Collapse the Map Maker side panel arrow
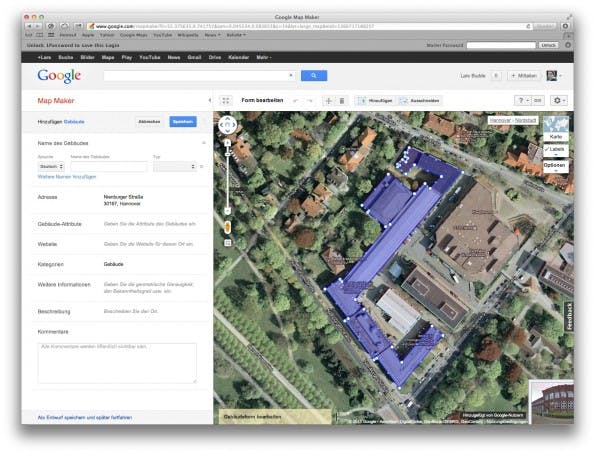 209,101
